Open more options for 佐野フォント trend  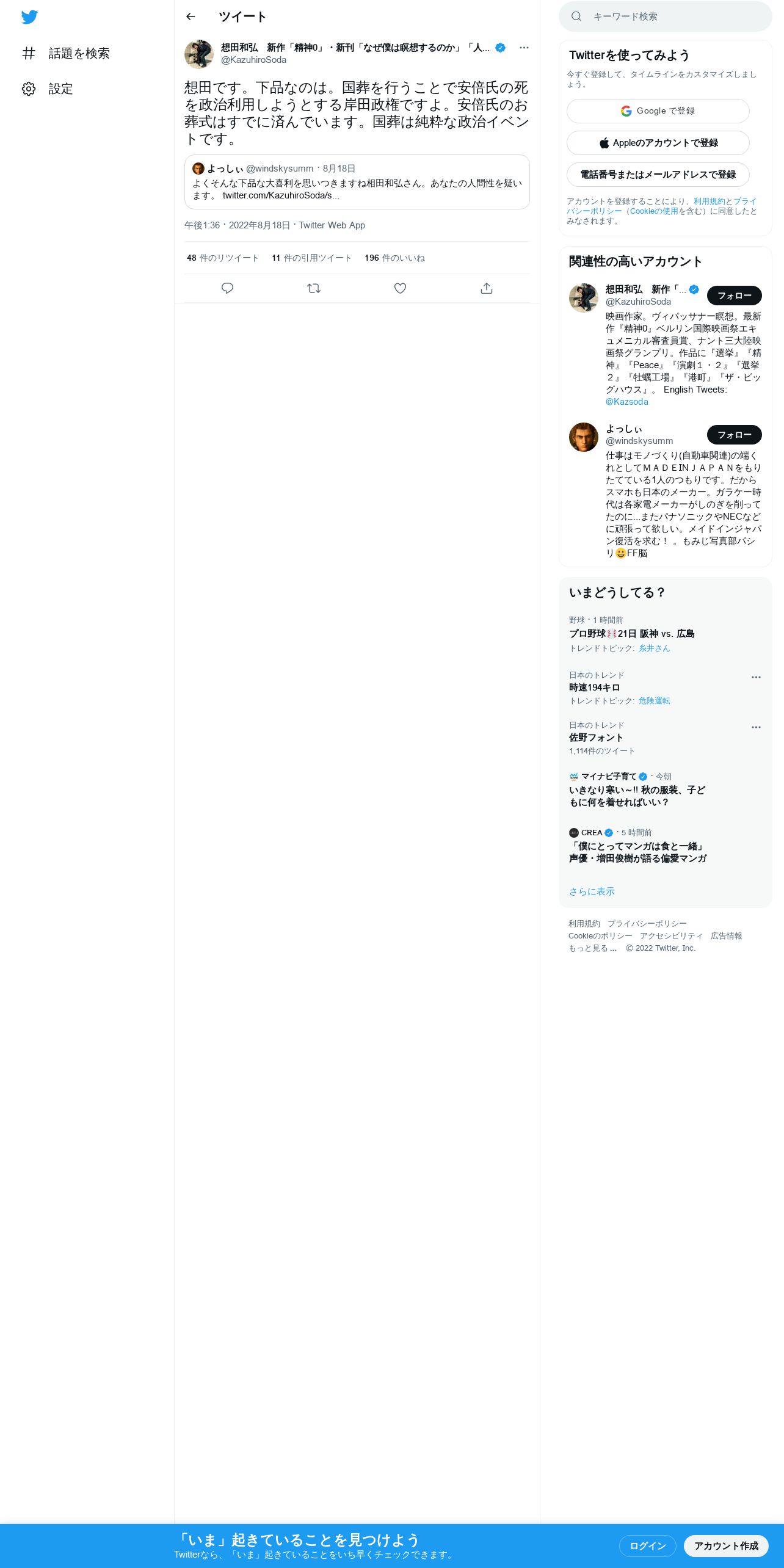point(756,727)
